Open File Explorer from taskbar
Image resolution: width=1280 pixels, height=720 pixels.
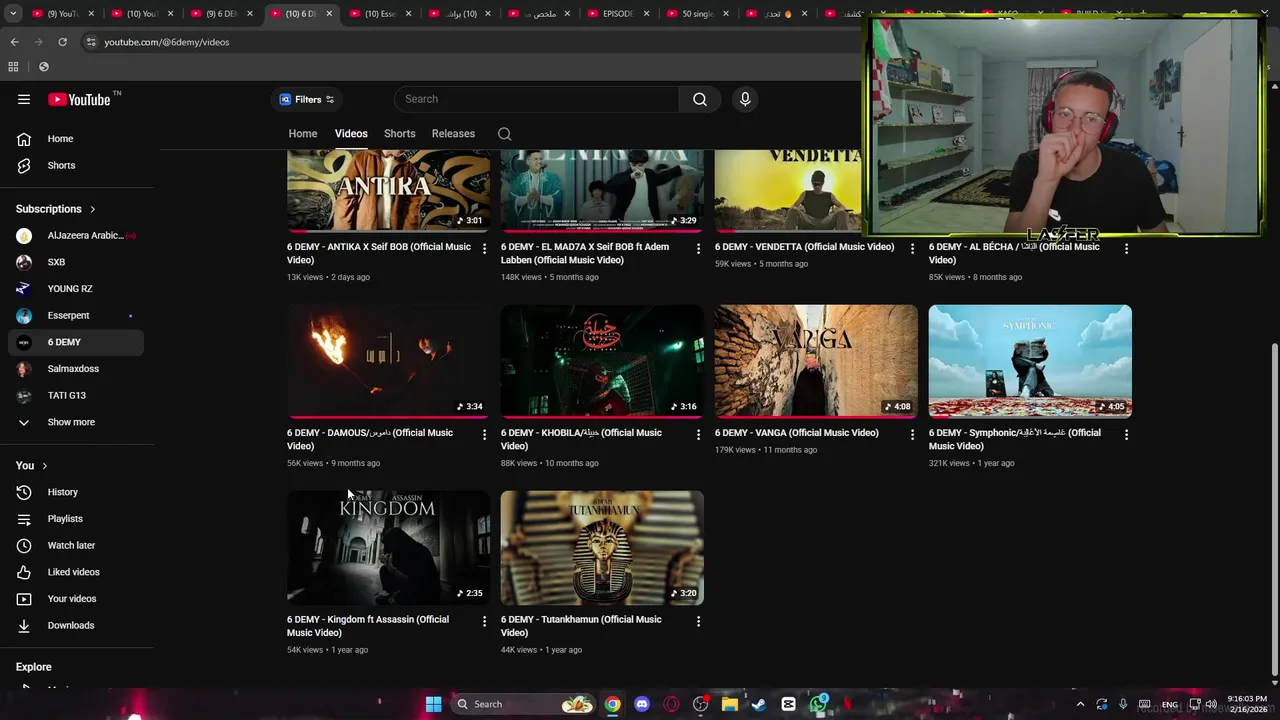(730, 704)
